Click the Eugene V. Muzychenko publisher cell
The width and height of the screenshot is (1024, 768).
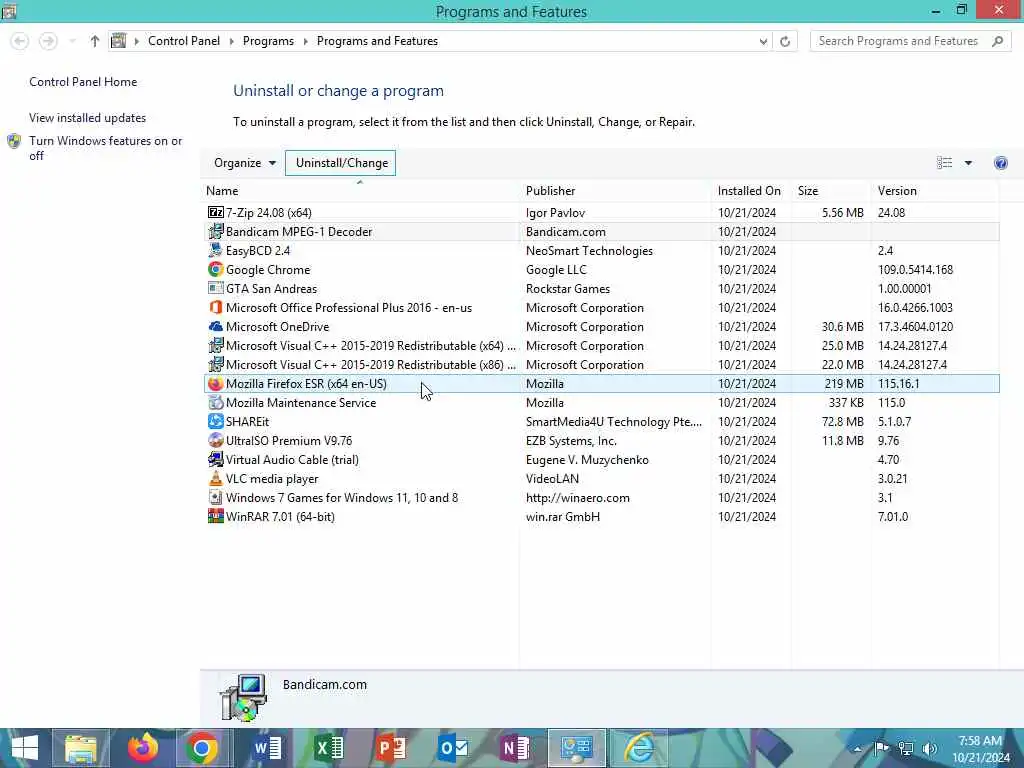click(587, 459)
